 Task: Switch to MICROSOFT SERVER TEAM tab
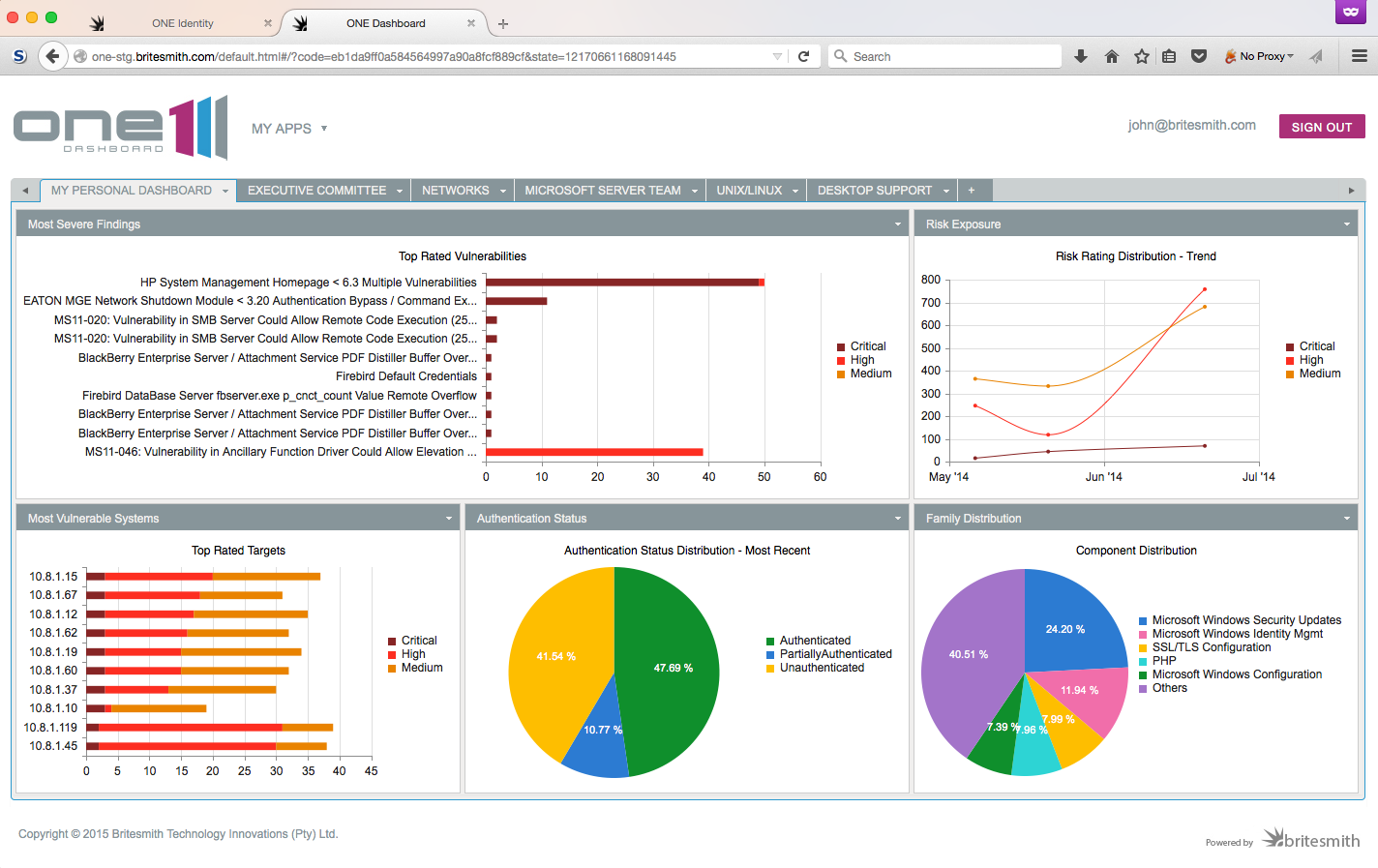(603, 191)
